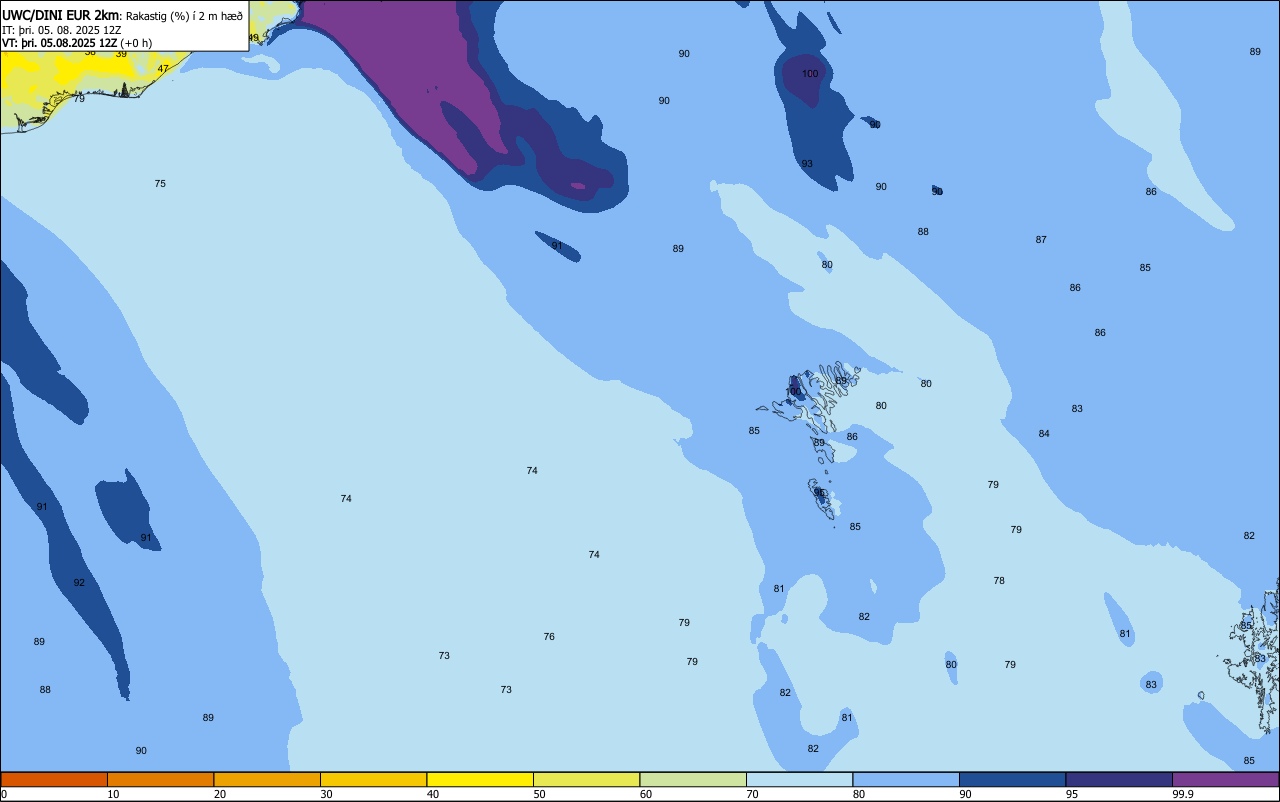This screenshot has height=802, width=1280.
Task: Click the humidity value '39' on the yellow land area
Action: click(121, 54)
